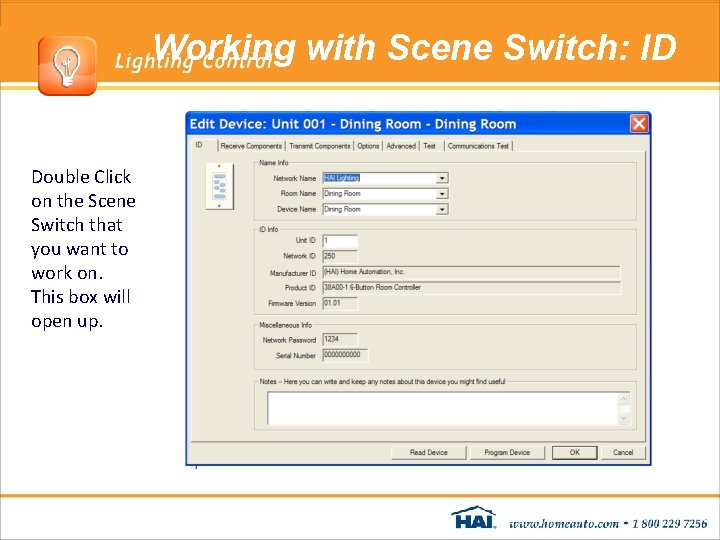Click the Serial Number field
The image size is (720, 540).
point(345,355)
